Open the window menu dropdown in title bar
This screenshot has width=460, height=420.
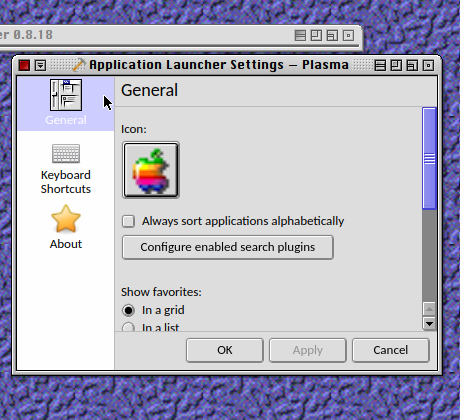[x=41, y=65]
